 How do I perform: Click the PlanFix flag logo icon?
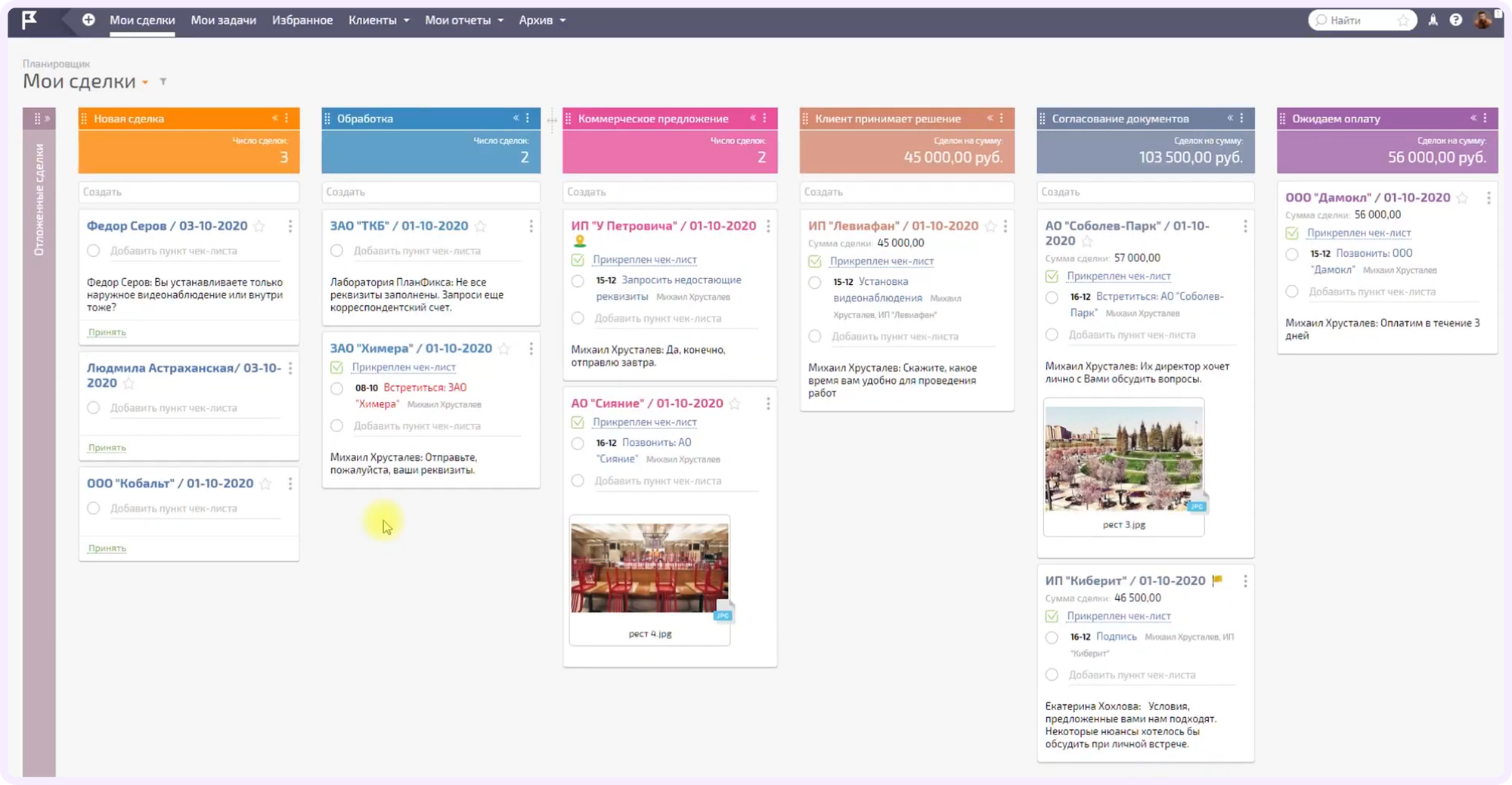pos(29,20)
